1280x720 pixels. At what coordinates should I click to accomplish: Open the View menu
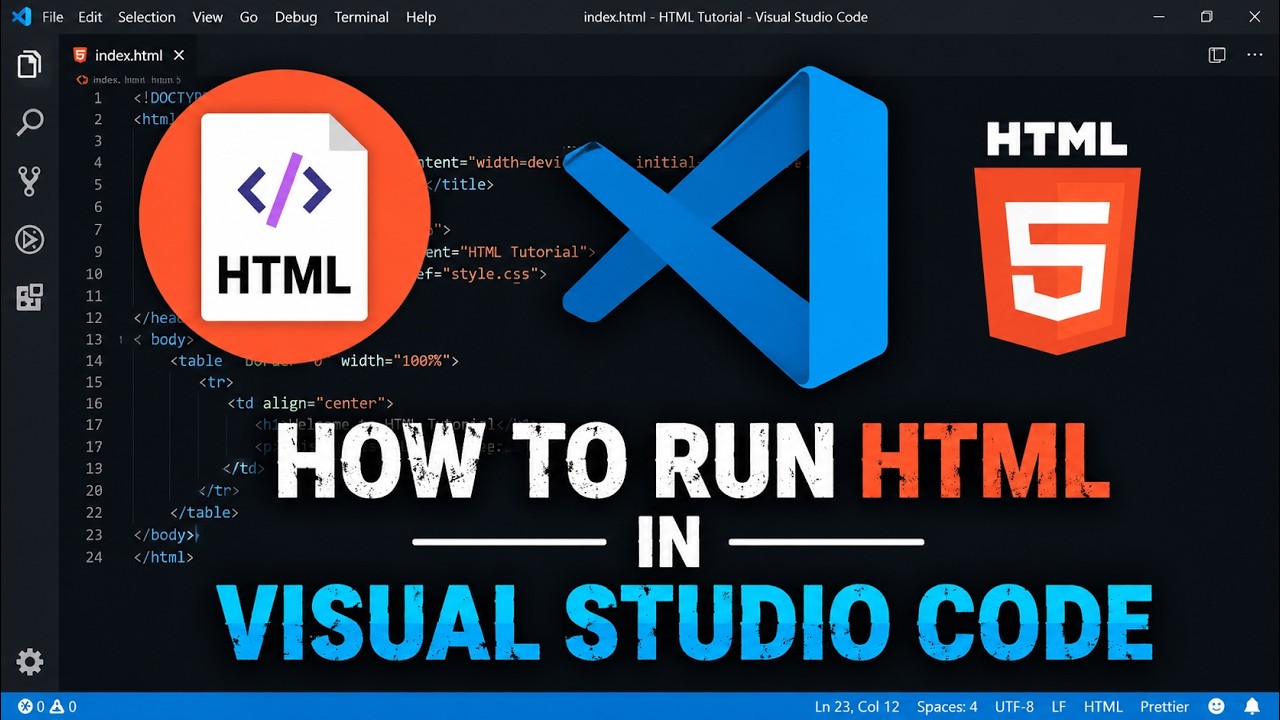207,17
